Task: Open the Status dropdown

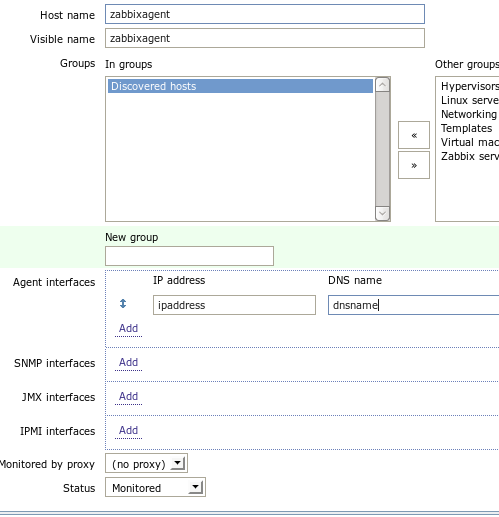Action: (x=155, y=487)
